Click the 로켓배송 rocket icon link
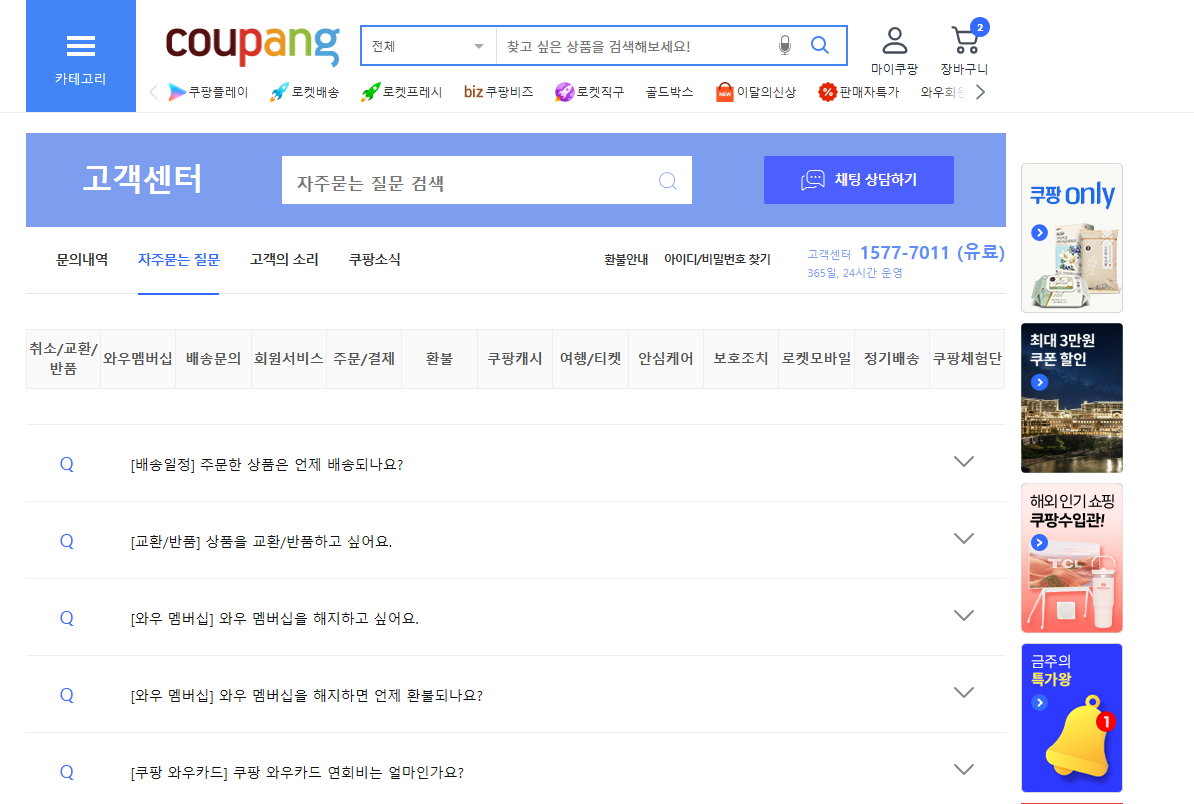The image size is (1194, 804). tap(304, 92)
